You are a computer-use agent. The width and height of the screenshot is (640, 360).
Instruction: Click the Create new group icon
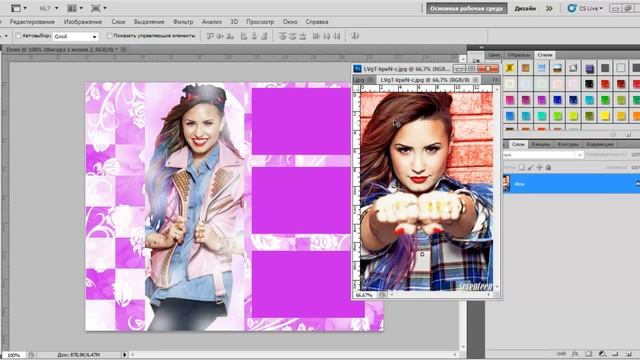tap(615, 354)
